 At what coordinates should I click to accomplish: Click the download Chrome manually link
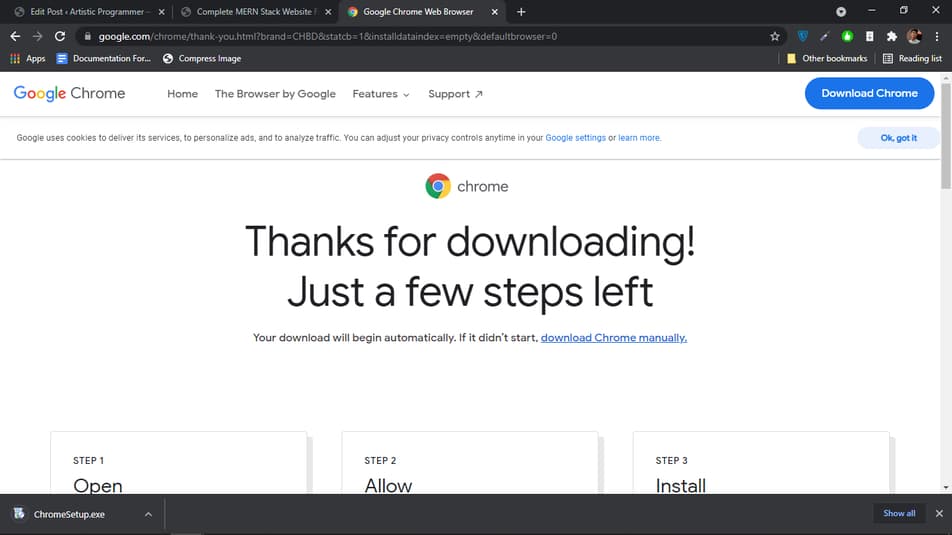(x=614, y=338)
